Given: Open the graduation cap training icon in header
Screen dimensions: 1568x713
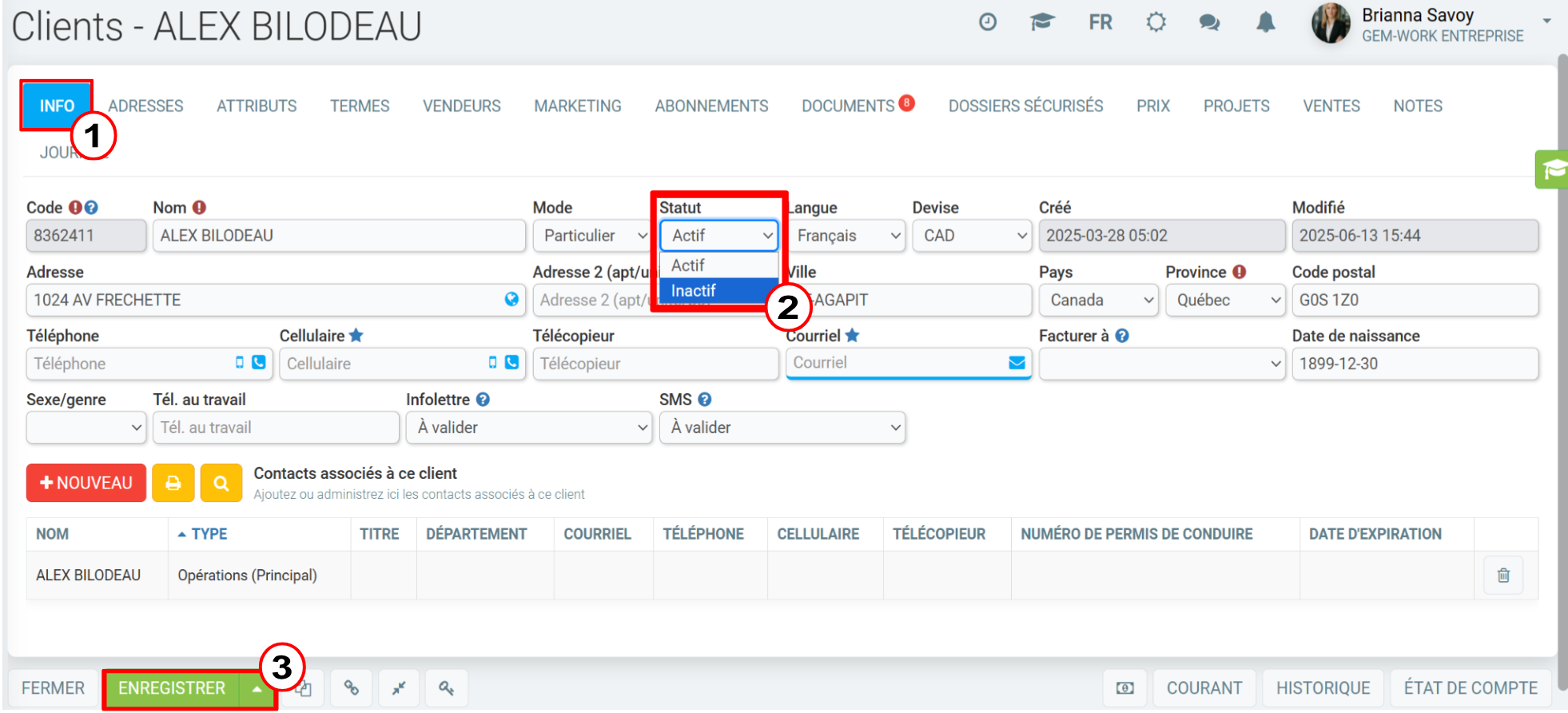Looking at the screenshot, I should click(1042, 22).
